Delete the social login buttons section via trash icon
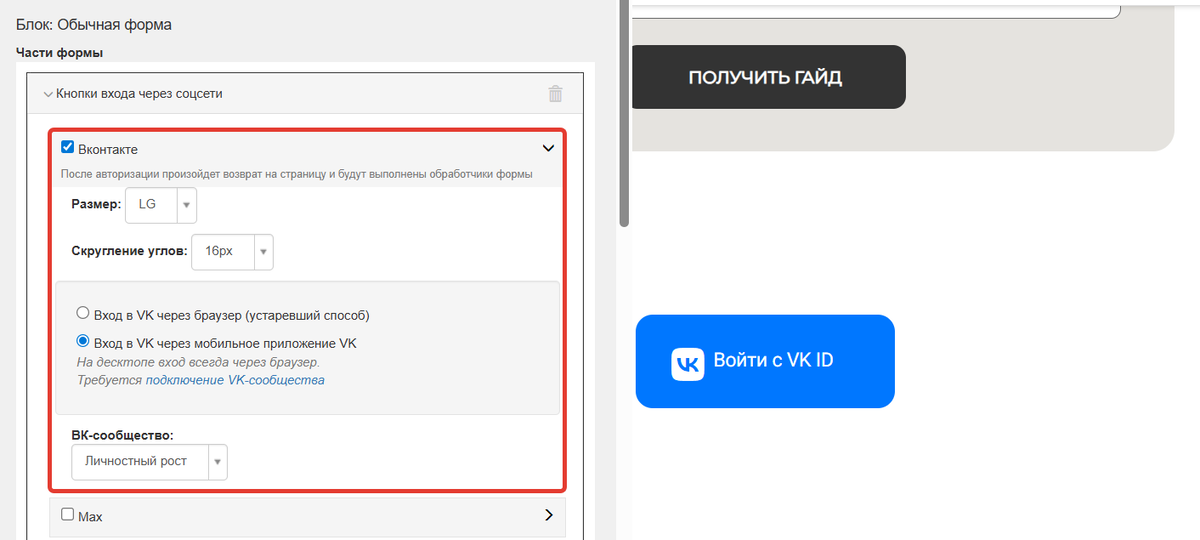1200x540 pixels. pos(555,94)
